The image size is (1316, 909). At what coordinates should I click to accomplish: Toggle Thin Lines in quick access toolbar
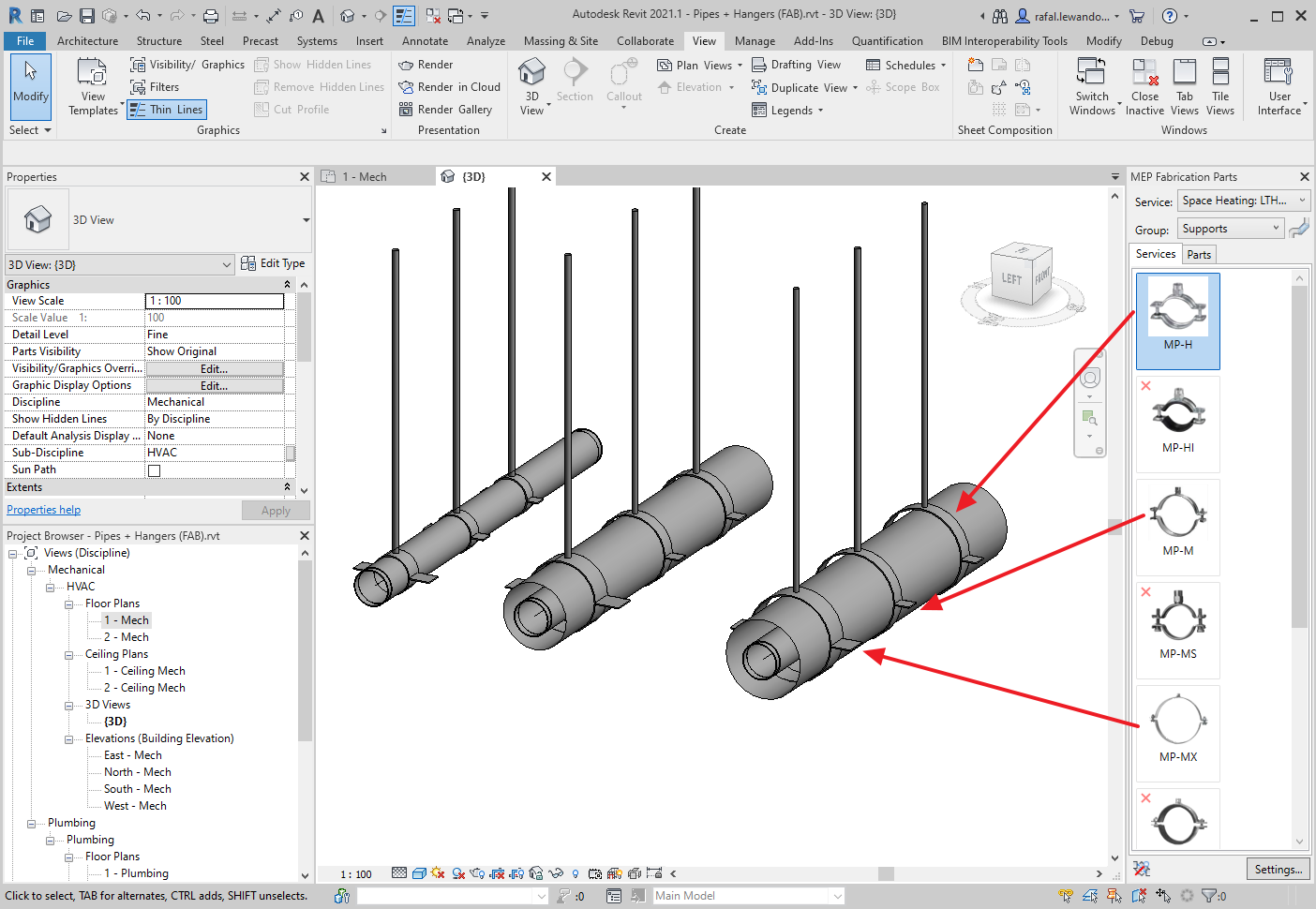[404, 16]
